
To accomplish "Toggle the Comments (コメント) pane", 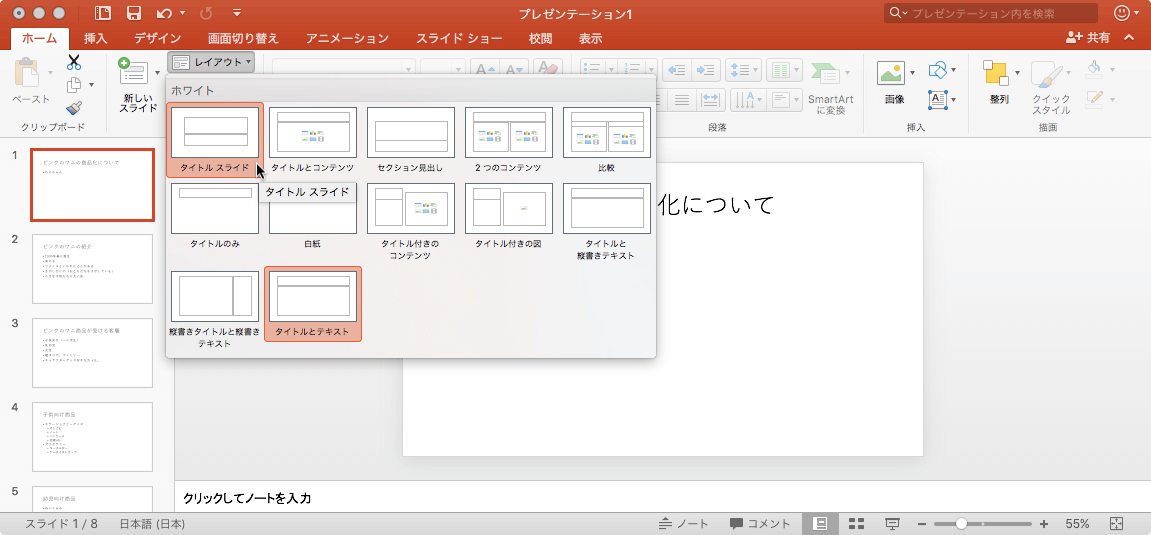I will (760, 524).
